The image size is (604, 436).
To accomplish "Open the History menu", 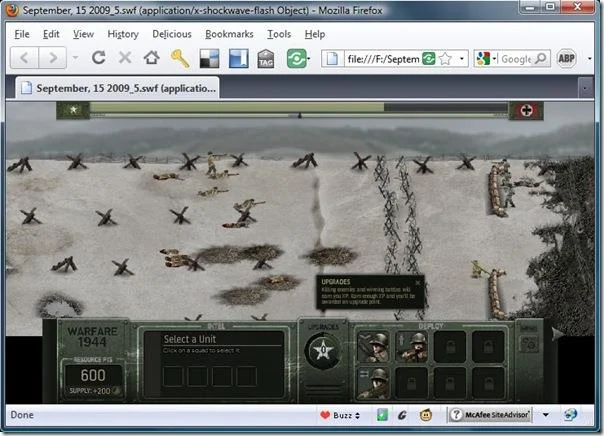I will pos(123,34).
